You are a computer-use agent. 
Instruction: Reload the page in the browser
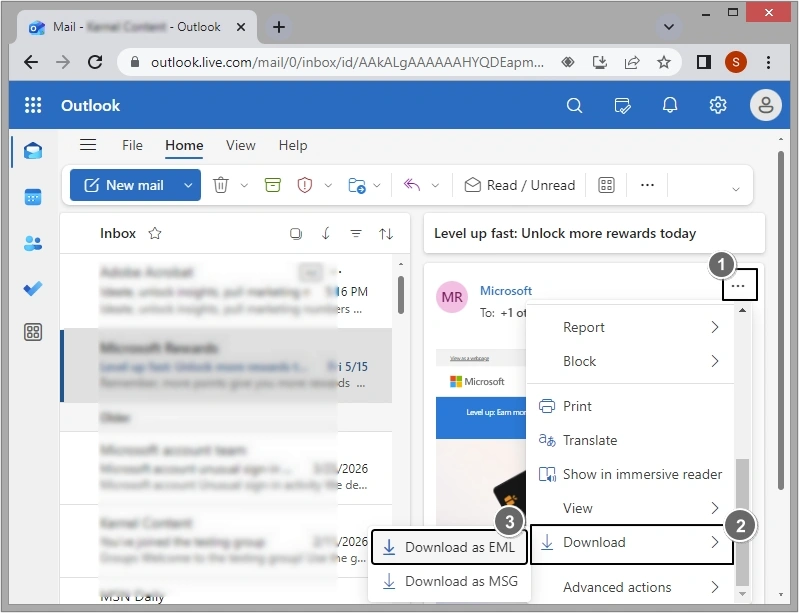click(95, 62)
